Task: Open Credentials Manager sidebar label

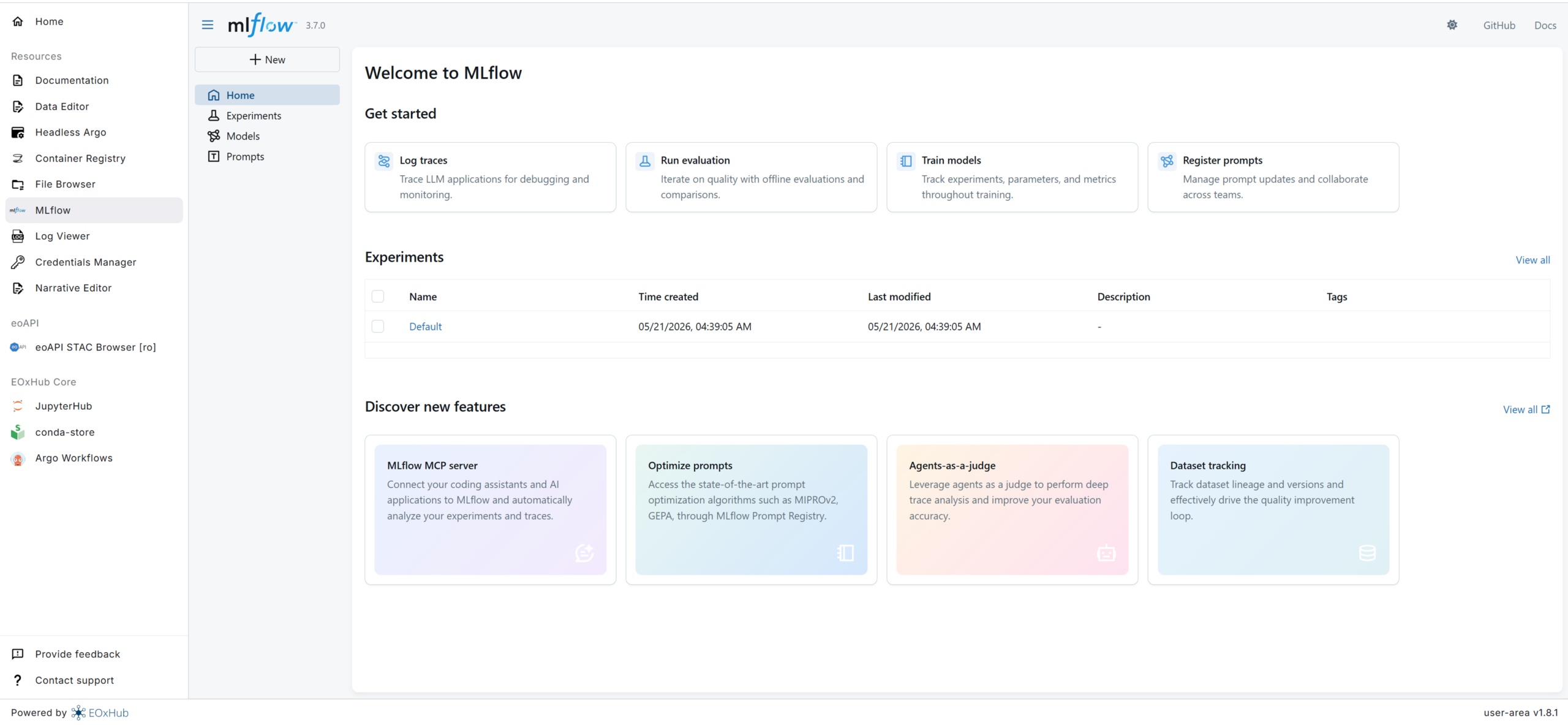Action: point(86,262)
